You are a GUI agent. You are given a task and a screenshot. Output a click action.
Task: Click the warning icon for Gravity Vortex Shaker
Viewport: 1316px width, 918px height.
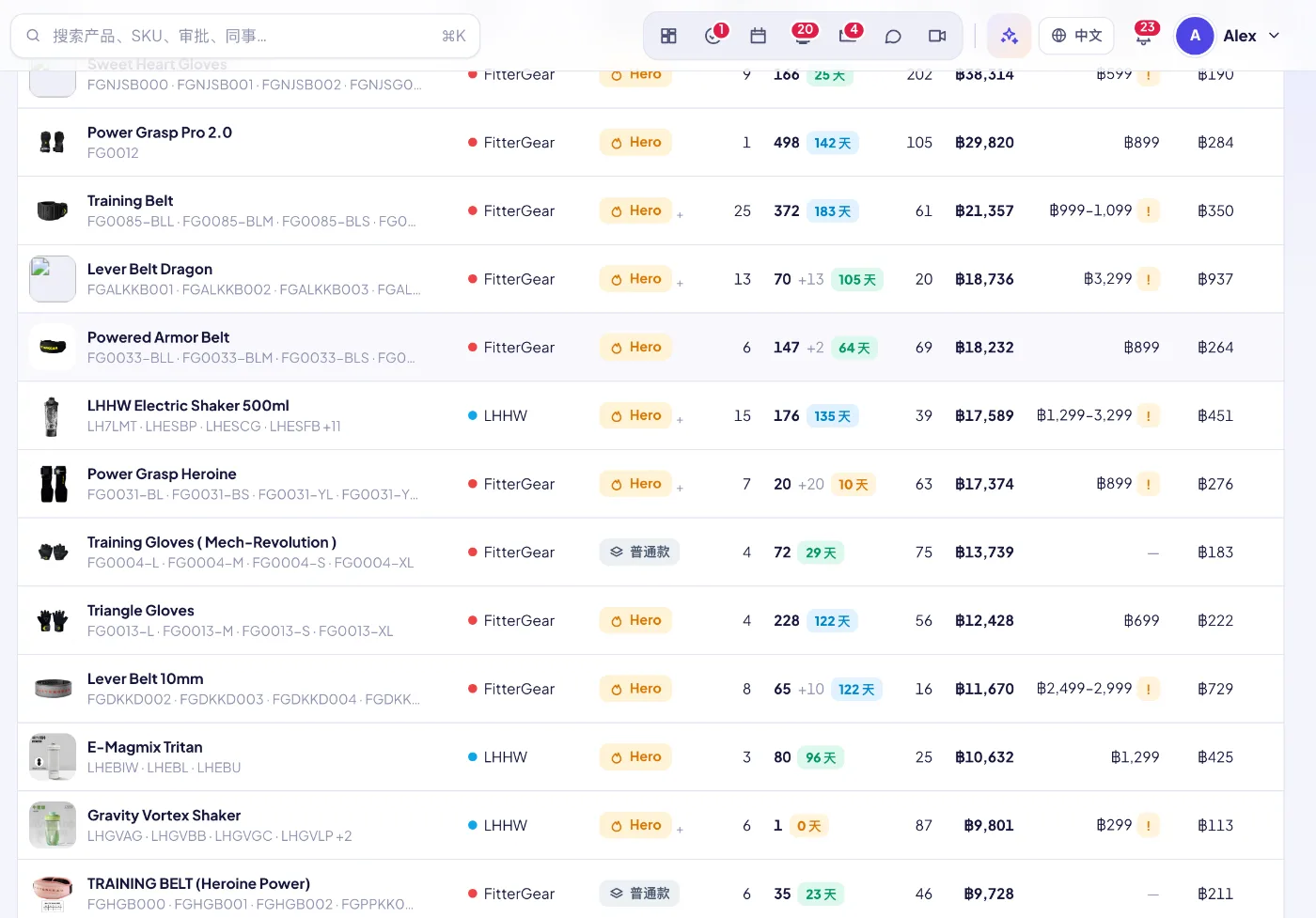click(x=1149, y=826)
